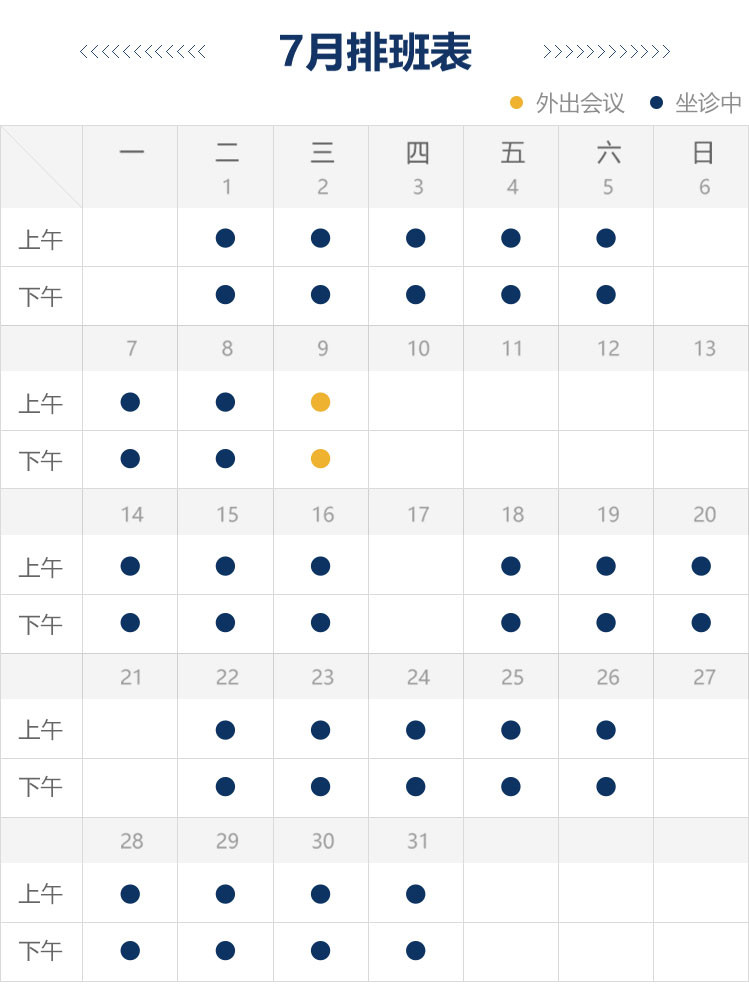Click the right arrows beside the title
749x1000 pixels.
point(606,52)
